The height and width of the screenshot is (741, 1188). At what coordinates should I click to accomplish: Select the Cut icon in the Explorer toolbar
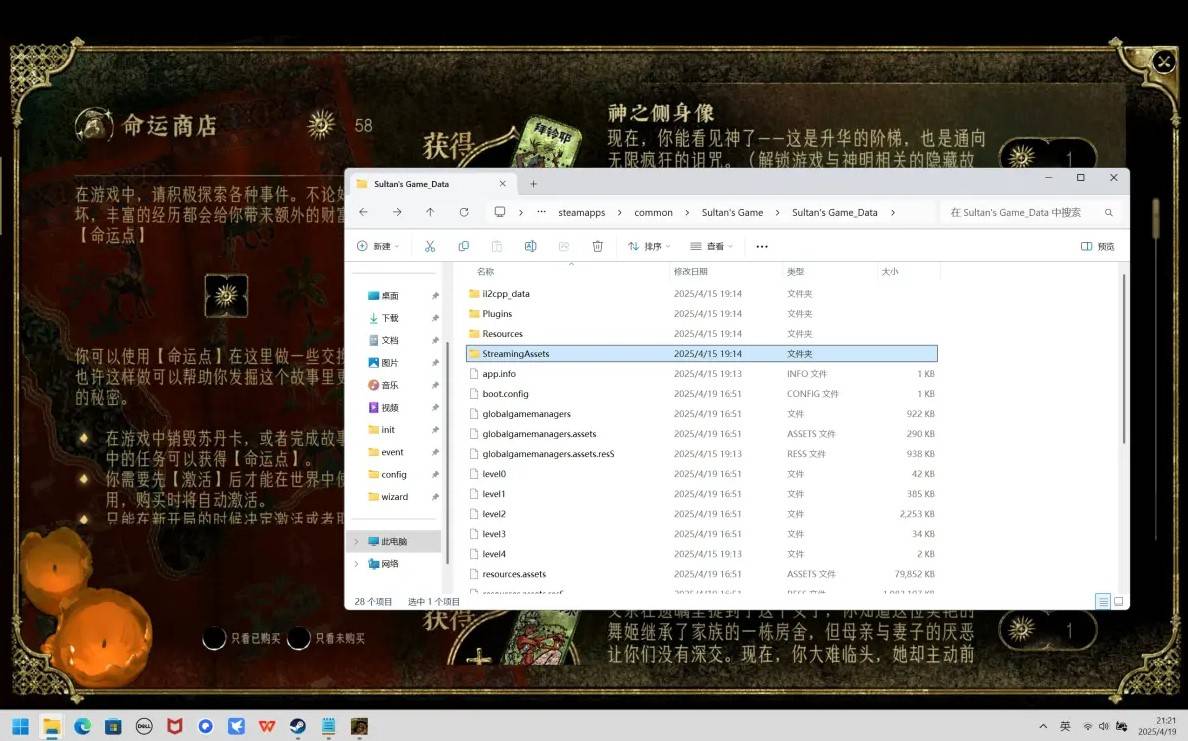(x=430, y=245)
